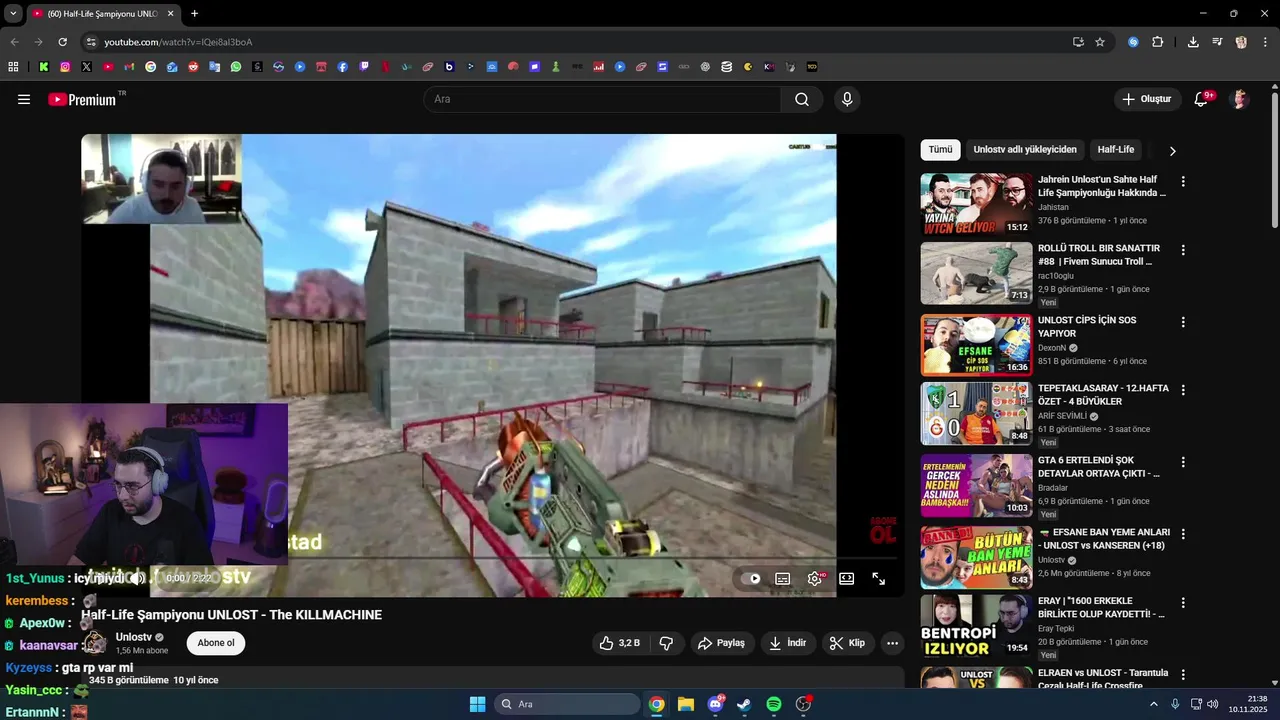Click the video progress bar
The image size is (1280, 720).
coord(492,558)
